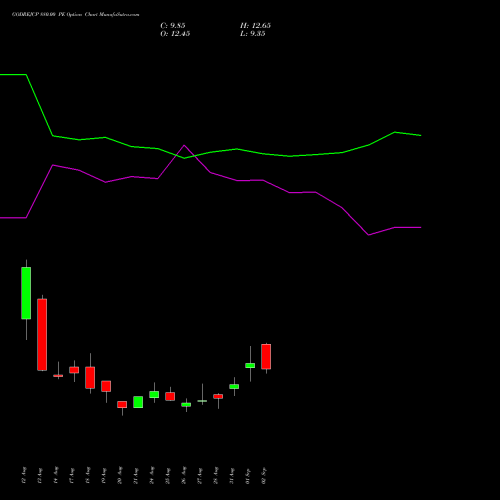Click the 24 Aug date label
The width and height of the screenshot is (500, 500).
coord(152,475)
